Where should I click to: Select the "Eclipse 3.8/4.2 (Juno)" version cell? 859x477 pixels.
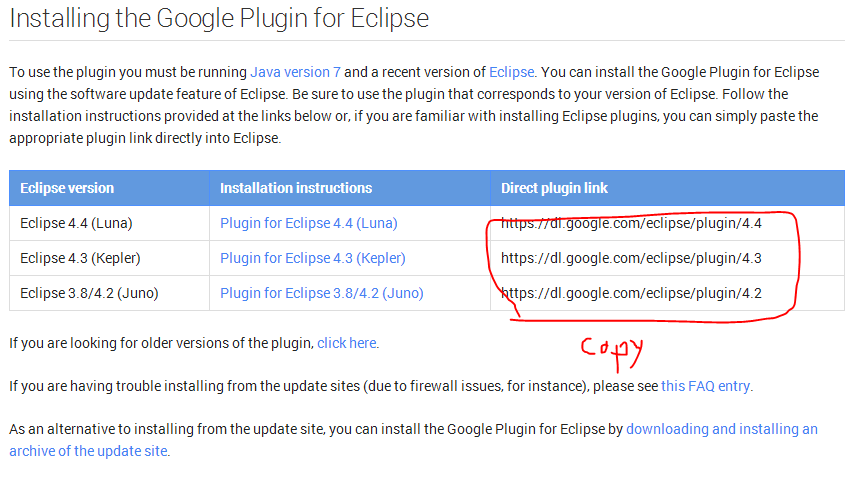pyautogui.click(x=89, y=293)
